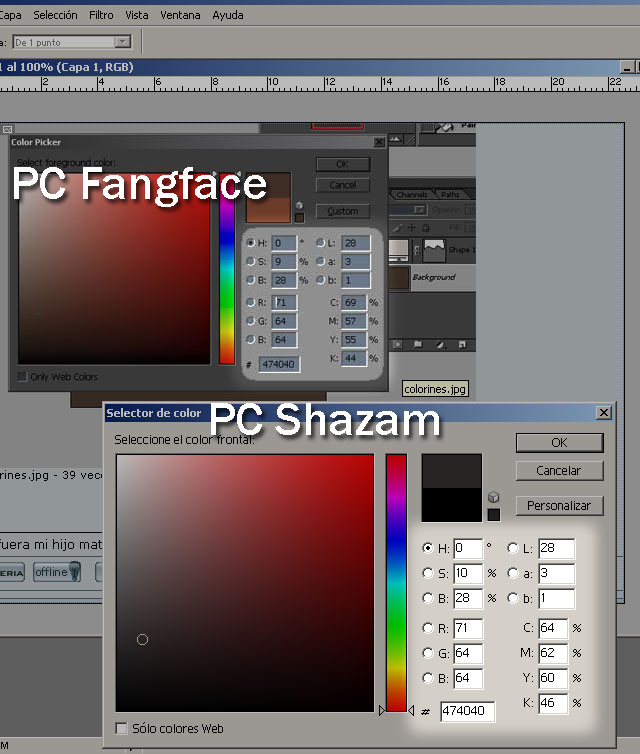
Task: Select the S saturation radio button in Selector de color
Action: (x=427, y=573)
